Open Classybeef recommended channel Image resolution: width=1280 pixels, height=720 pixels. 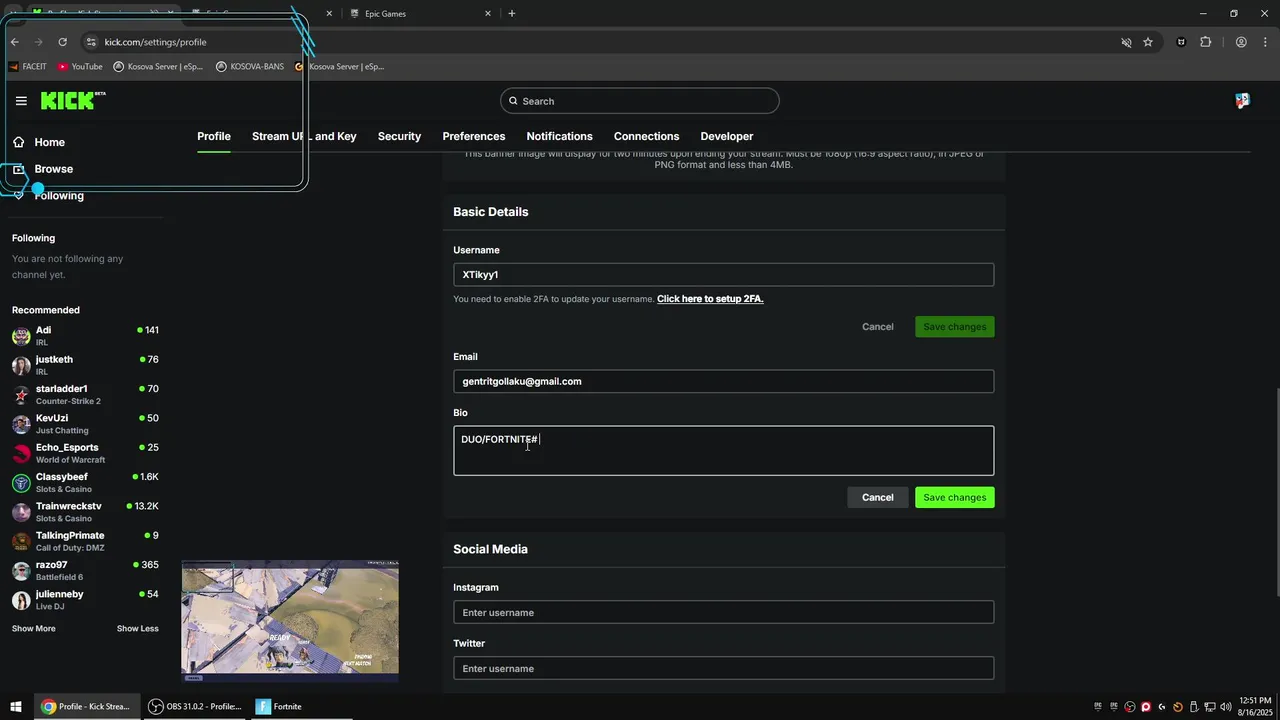point(85,483)
